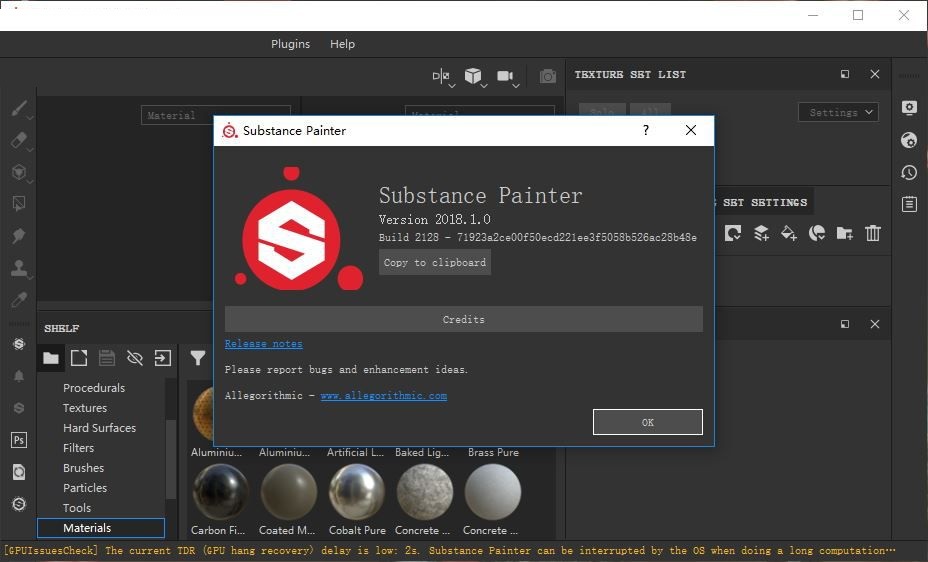Select Hard Surfaces in shelf list

[99, 428]
